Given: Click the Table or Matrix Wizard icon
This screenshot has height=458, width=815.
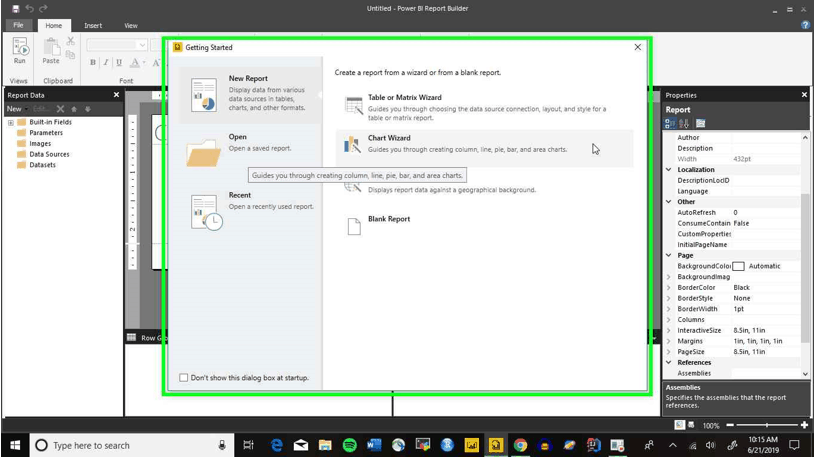Looking at the screenshot, I should [354, 106].
